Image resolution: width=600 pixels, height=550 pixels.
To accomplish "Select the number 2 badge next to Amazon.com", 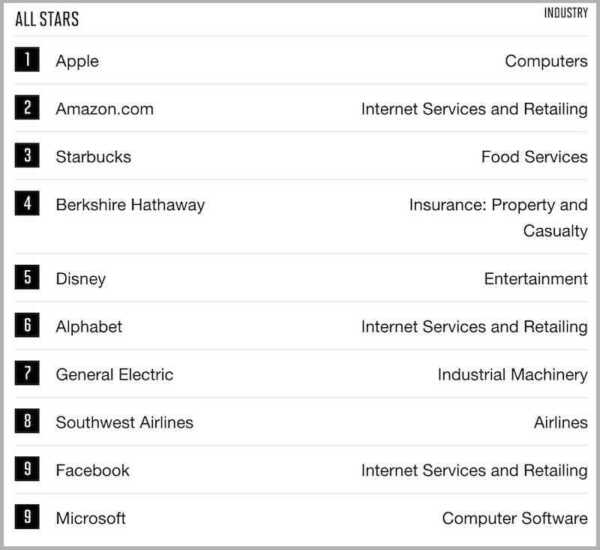I will [x=27, y=108].
